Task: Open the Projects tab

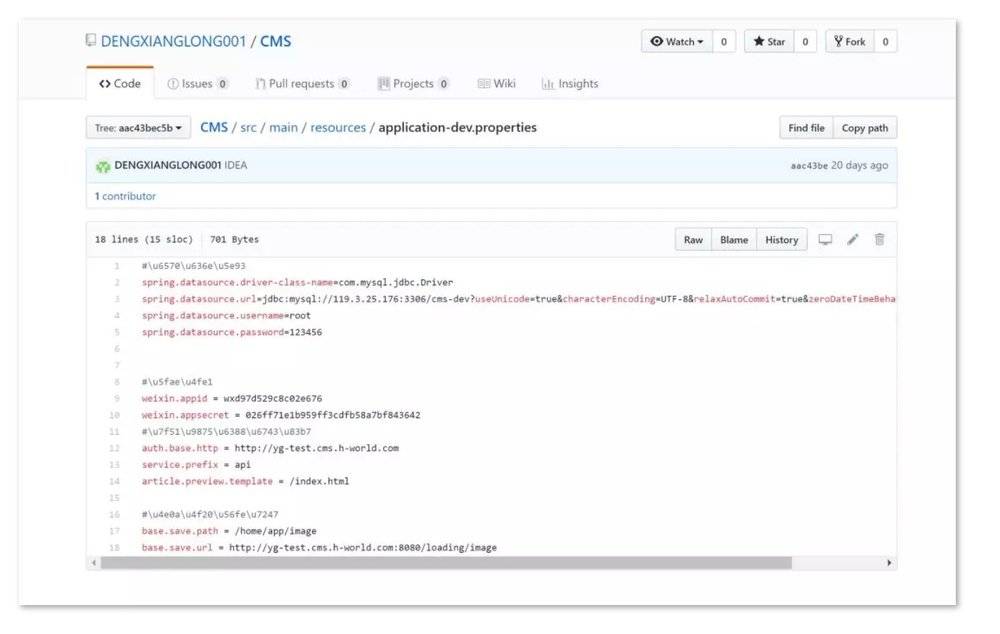Action: coord(413,84)
